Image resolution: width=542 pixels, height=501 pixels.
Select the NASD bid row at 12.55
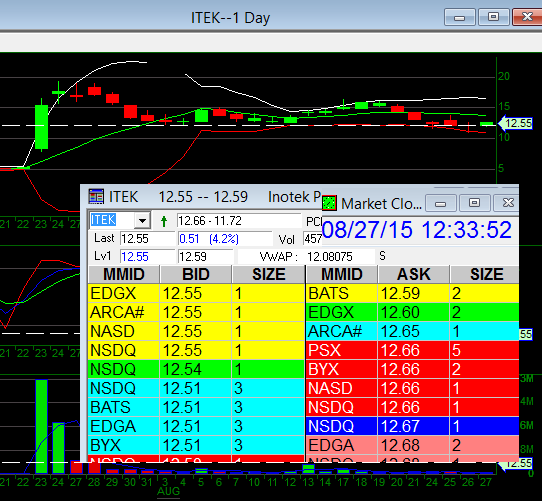click(196, 331)
